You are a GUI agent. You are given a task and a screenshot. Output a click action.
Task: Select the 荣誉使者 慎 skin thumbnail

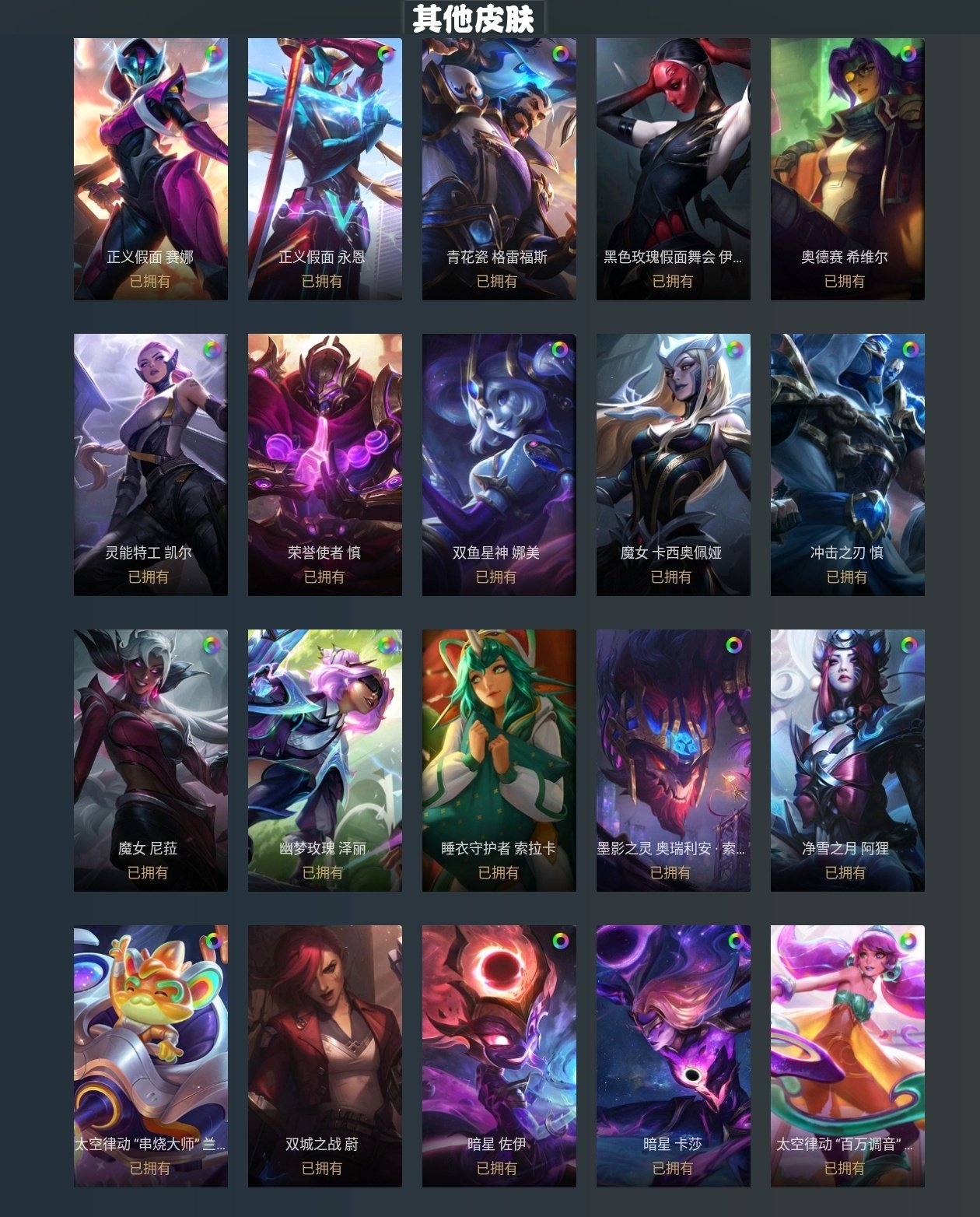(325, 465)
